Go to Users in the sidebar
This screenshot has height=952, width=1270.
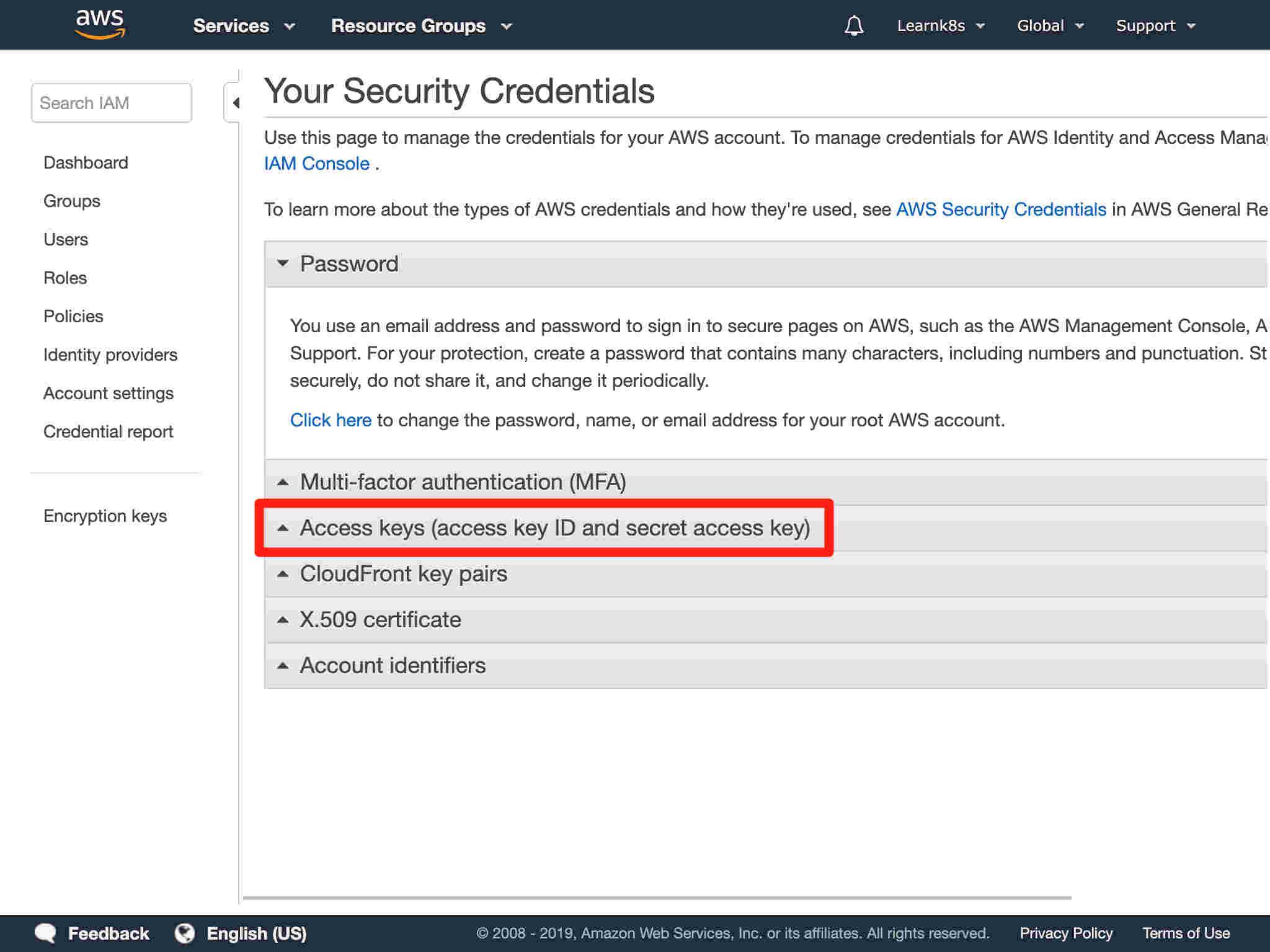coord(66,239)
